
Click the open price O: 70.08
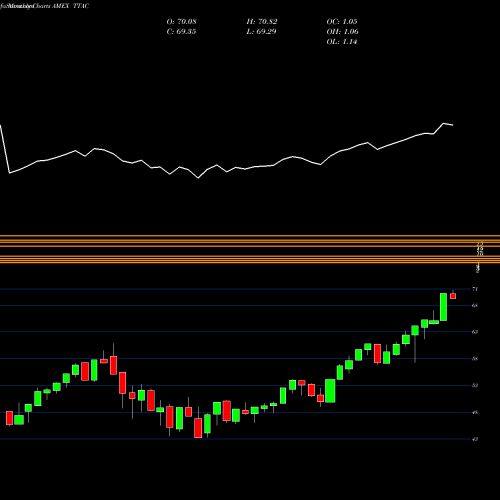181,22
